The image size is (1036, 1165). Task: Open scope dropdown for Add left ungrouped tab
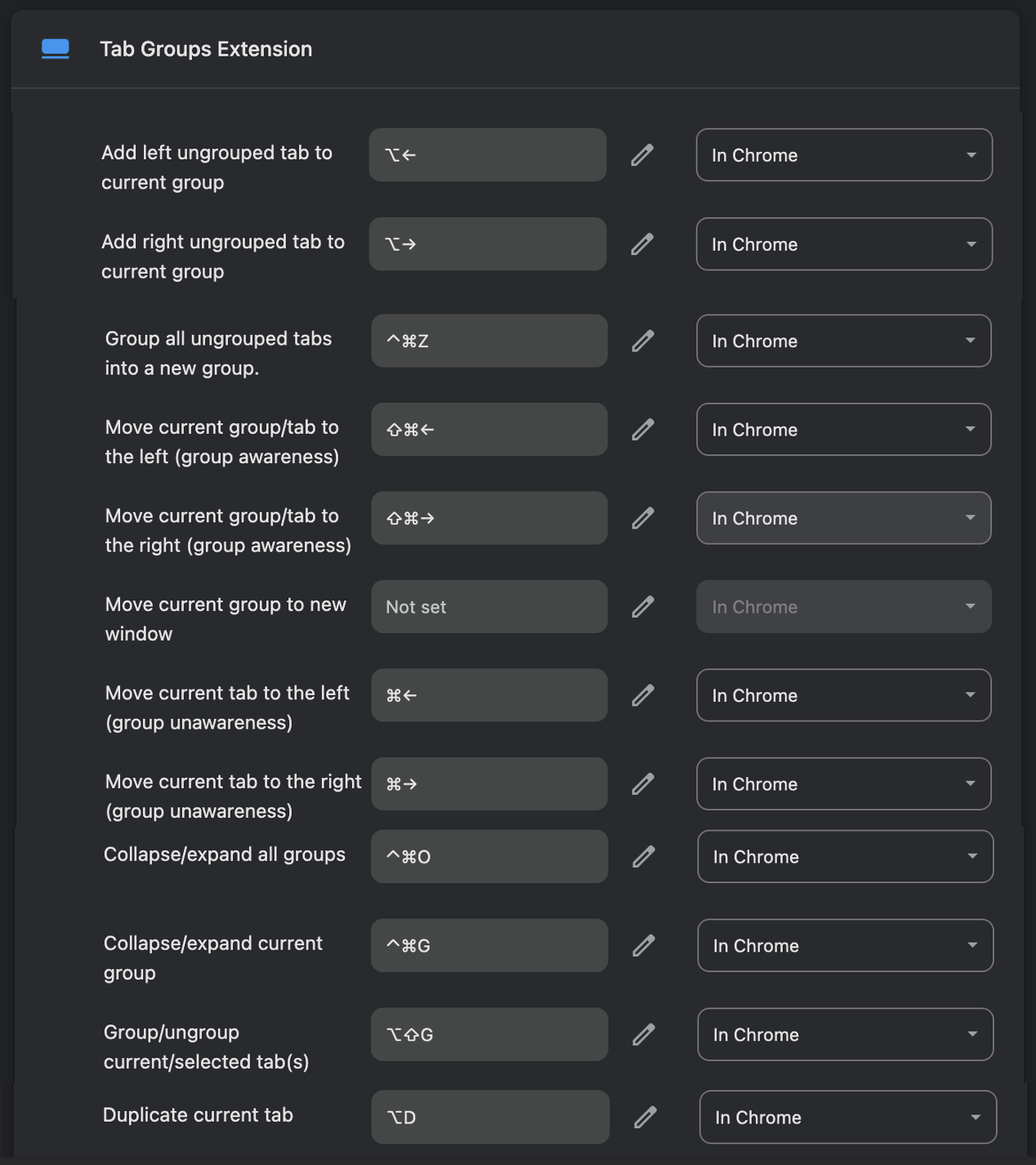point(843,154)
